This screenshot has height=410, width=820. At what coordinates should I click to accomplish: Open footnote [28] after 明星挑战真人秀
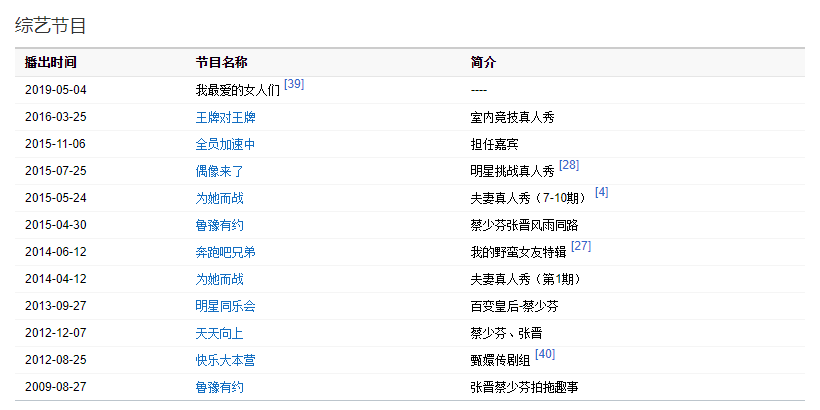(569, 165)
